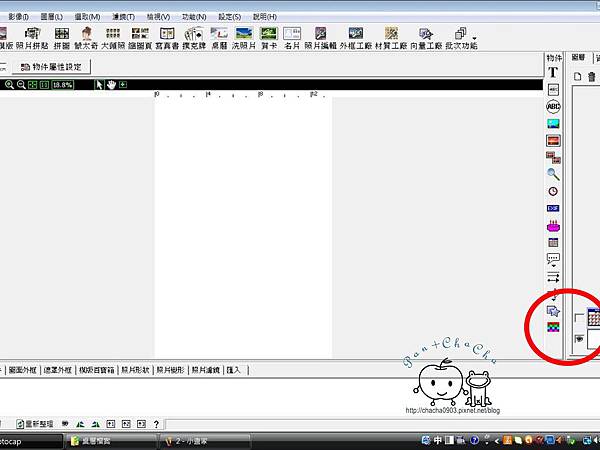
Task: Open the 圖層(L) menu
Action: tap(52, 17)
